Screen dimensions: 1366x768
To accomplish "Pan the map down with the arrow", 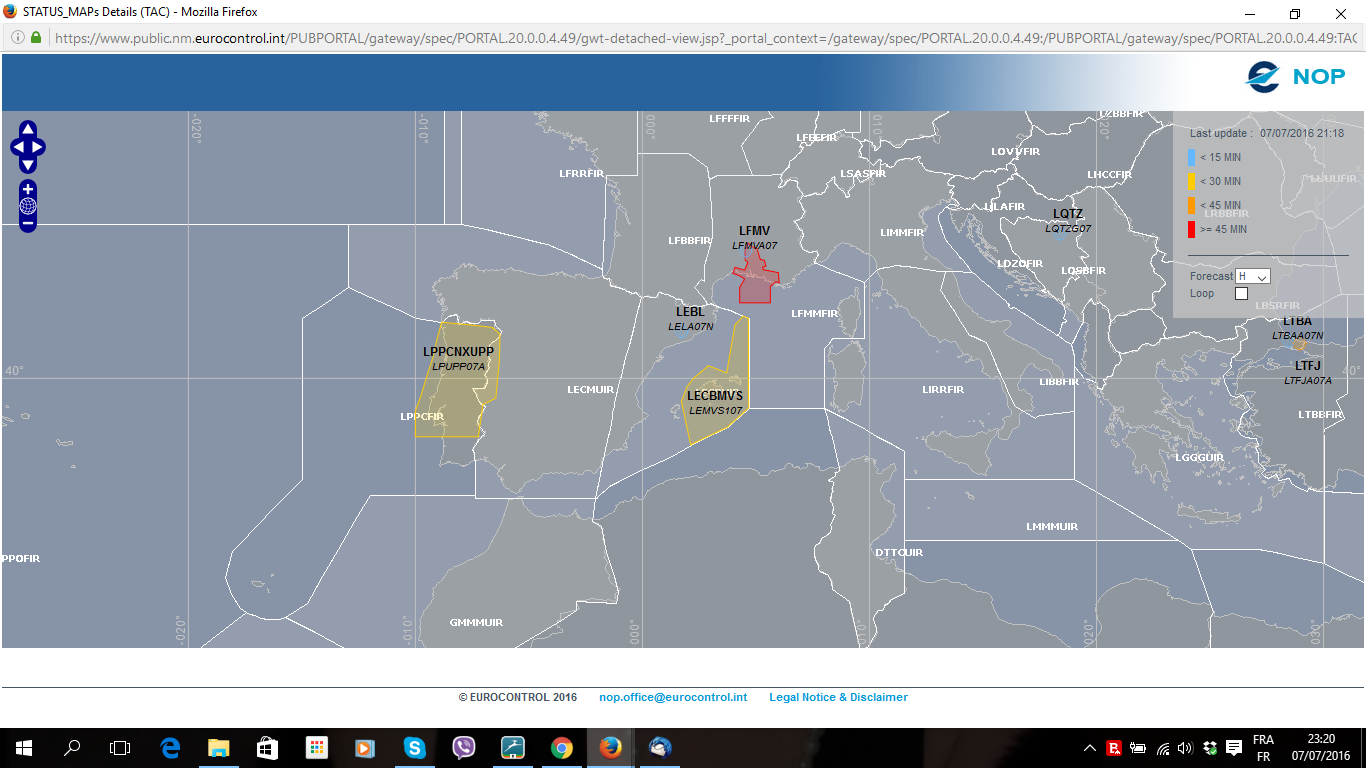I will 28,165.
